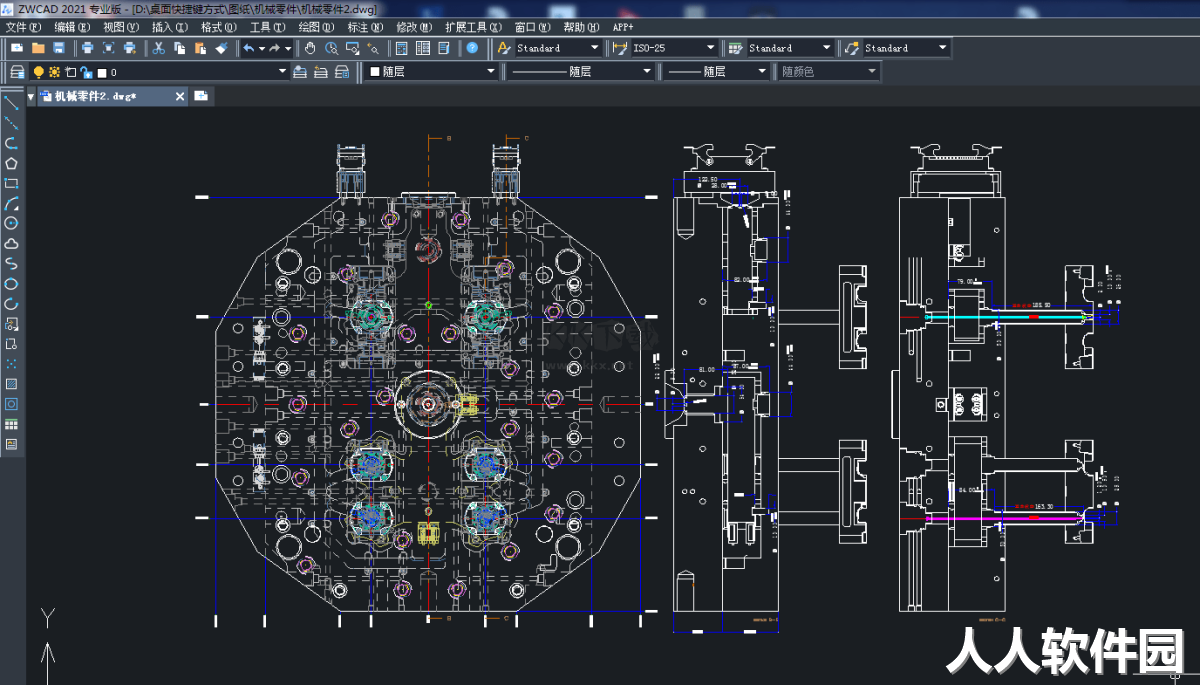Open the 文件 menu

[22, 27]
